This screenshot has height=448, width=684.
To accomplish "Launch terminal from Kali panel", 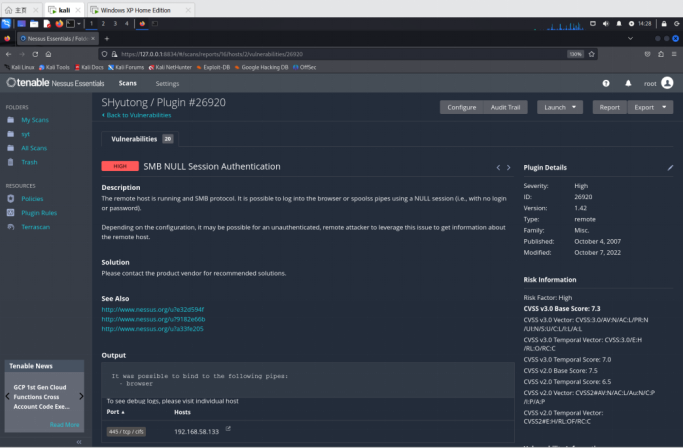I will pyautogui.click(x=70, y=24).
